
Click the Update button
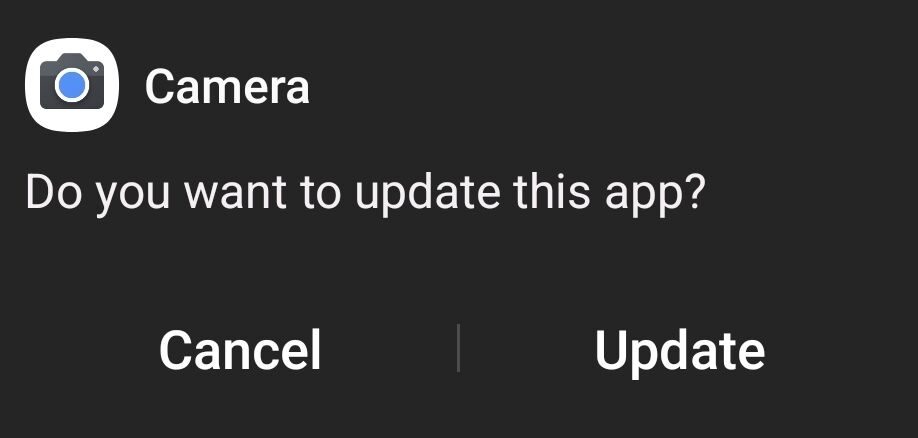[680, 350]
